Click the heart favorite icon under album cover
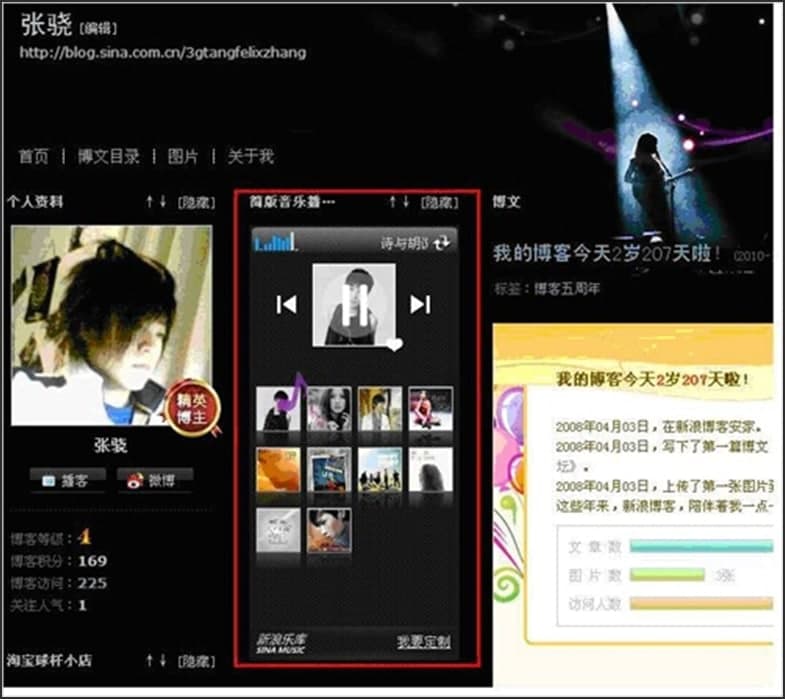Viewport: 785px width, 699px height. coord(395,344)
